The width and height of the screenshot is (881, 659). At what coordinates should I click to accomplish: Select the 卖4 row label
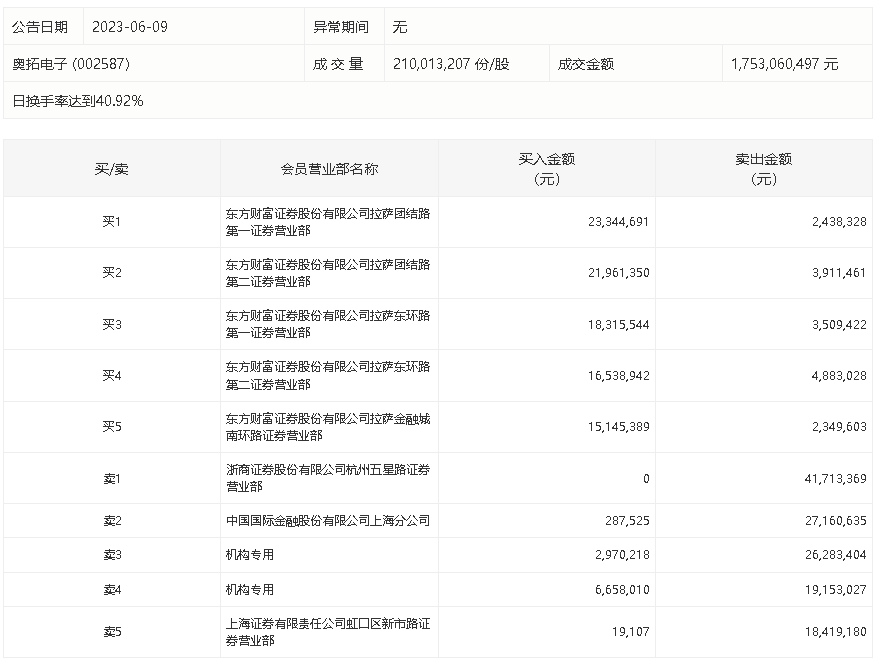click(112, 590)
